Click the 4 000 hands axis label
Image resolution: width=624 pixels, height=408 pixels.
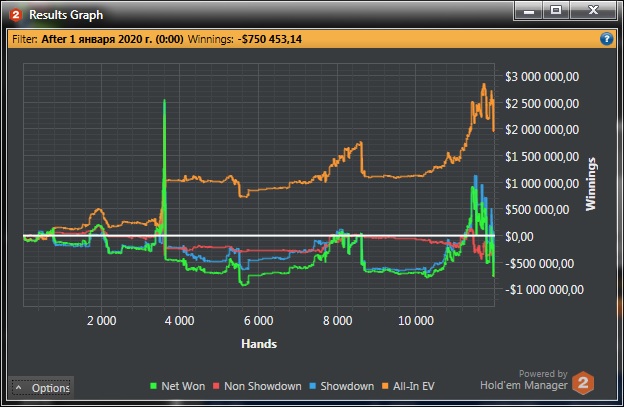(x=179, y=321)
